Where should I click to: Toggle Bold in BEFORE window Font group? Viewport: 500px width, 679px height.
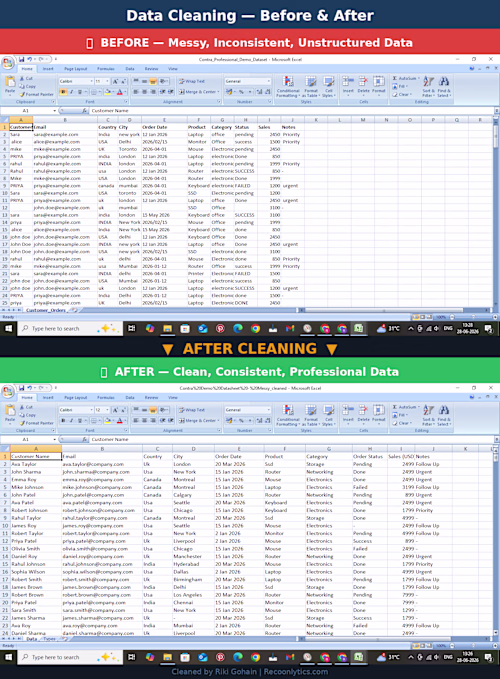coord(64,92)
